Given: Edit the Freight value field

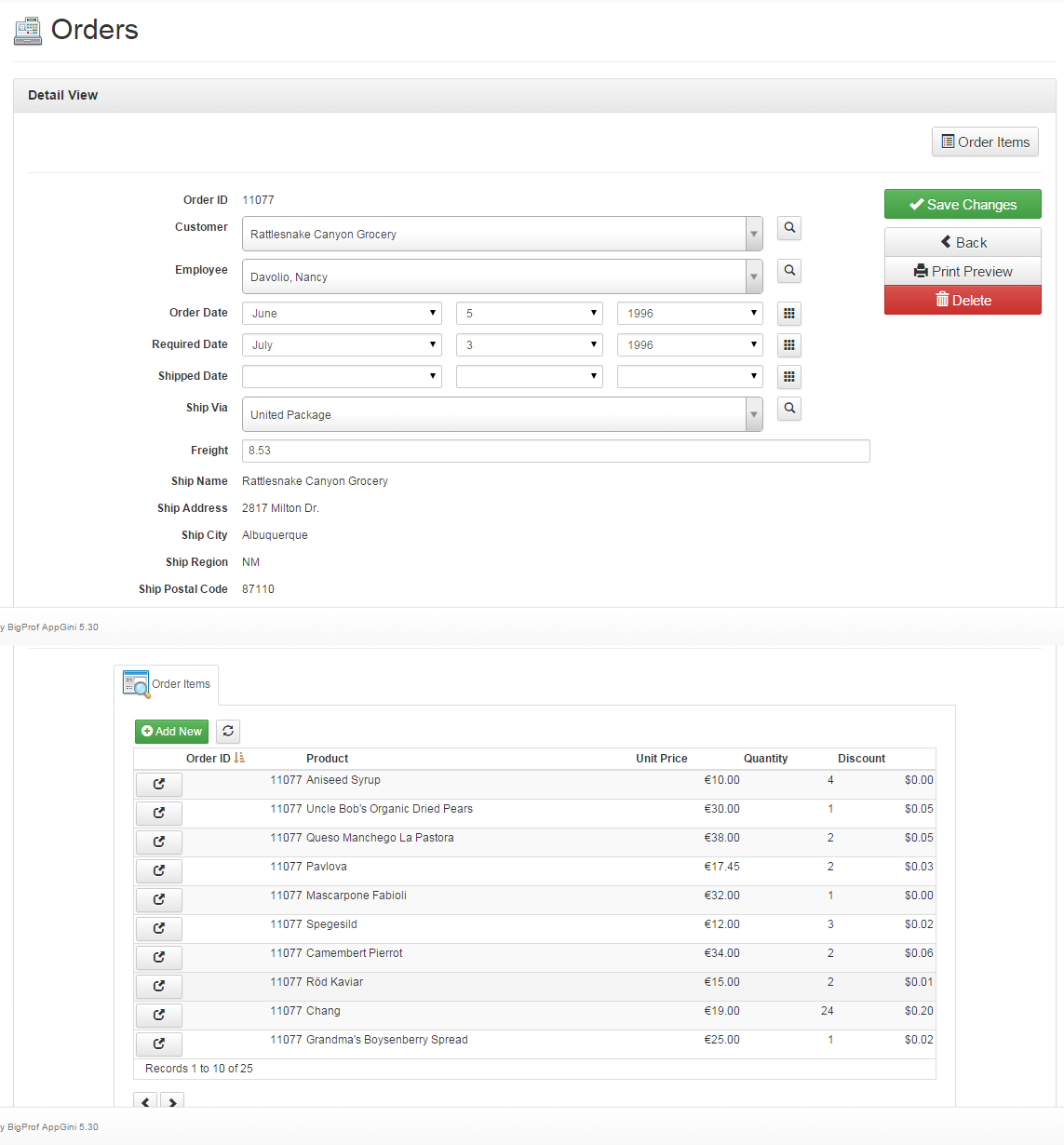Looking at the screenshot, I should click(556, 451).
